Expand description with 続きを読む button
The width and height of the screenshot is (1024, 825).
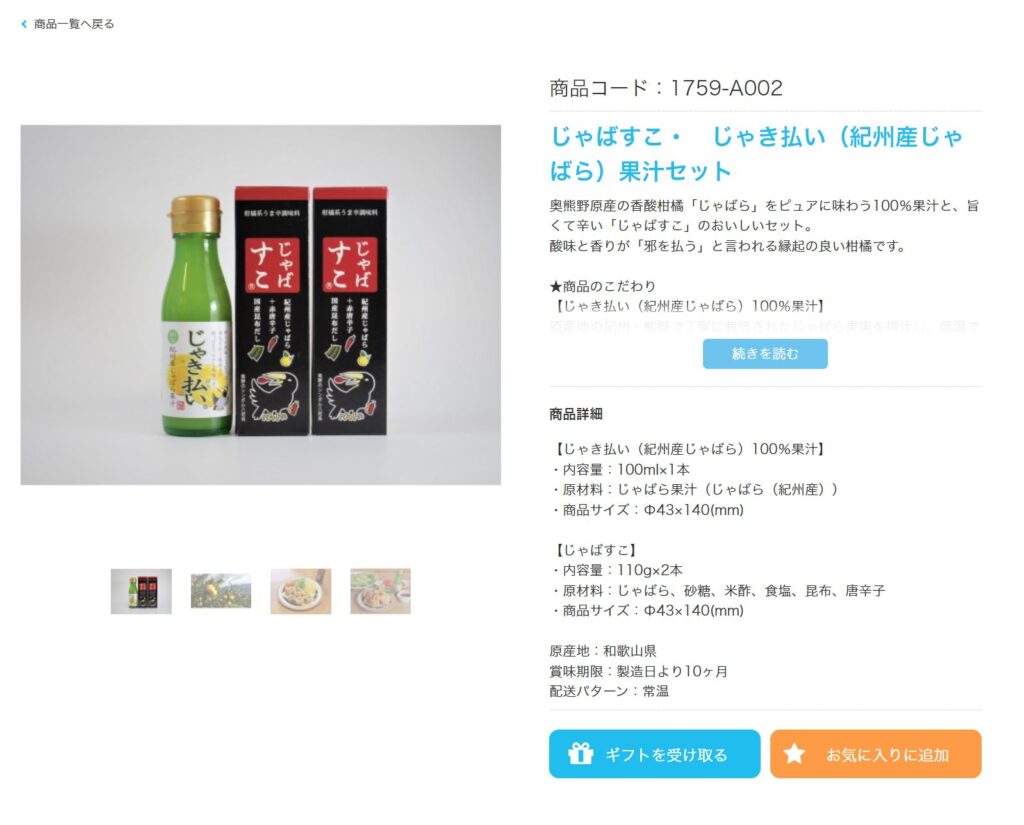pos(765,353)
